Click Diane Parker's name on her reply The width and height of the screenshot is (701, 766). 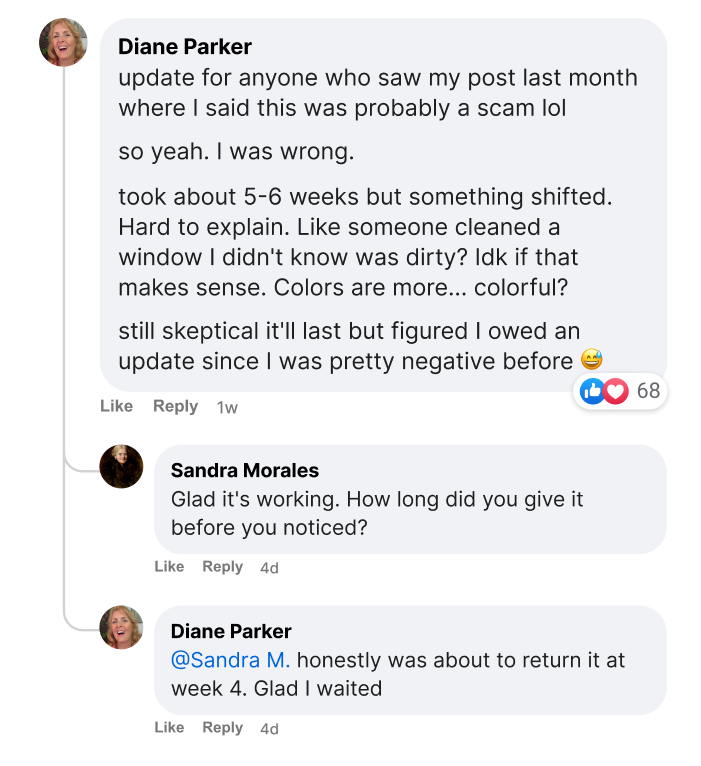click(231, 631)
